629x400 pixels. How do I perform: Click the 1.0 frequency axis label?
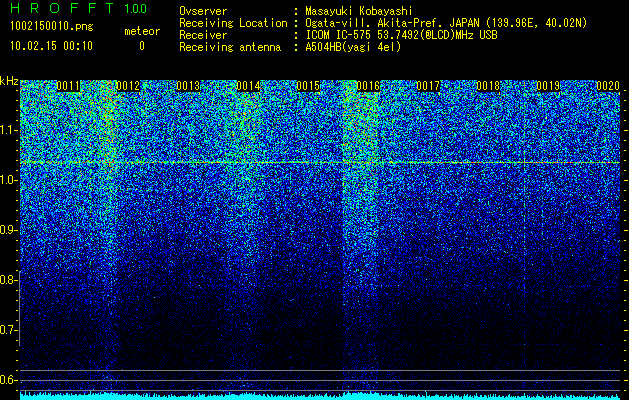pos(8,180)
